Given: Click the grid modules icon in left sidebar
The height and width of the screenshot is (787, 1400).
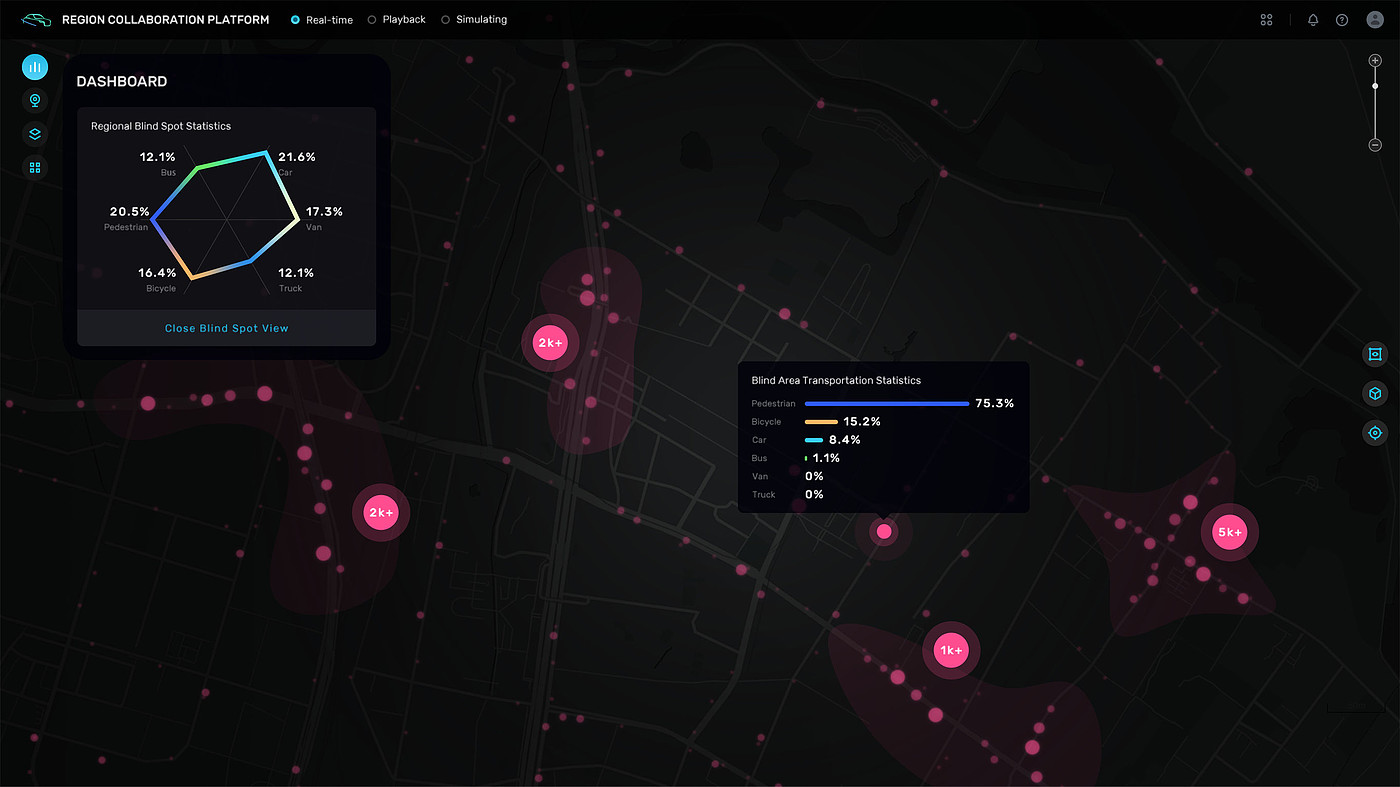Looking at the screenshot, I should [35, 167].
